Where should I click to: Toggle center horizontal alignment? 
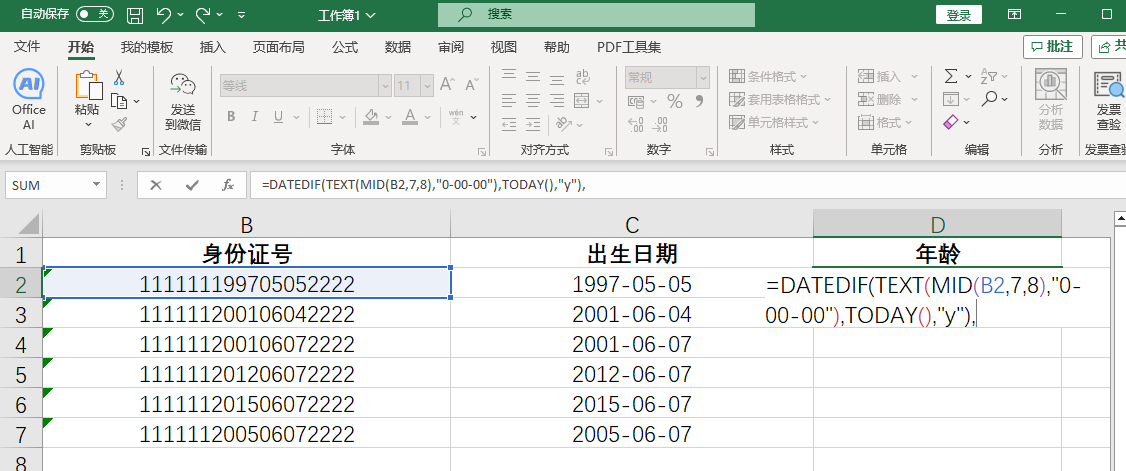[533, 100]
